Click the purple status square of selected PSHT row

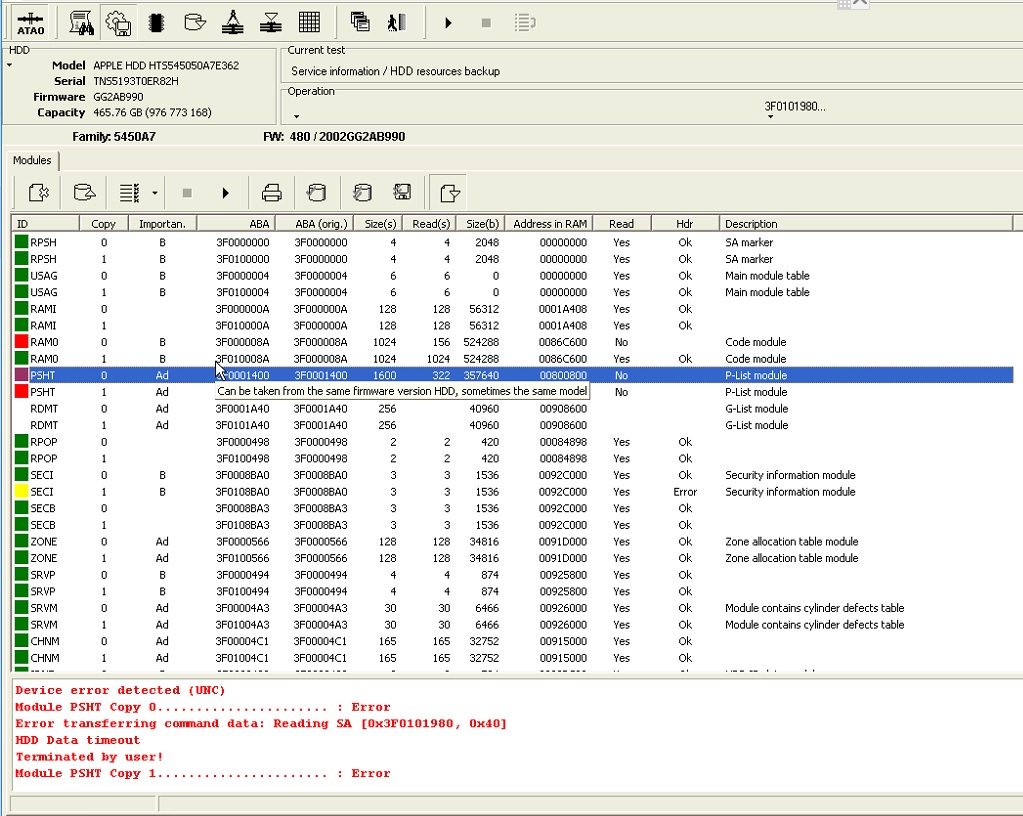[x=22, y=375]
